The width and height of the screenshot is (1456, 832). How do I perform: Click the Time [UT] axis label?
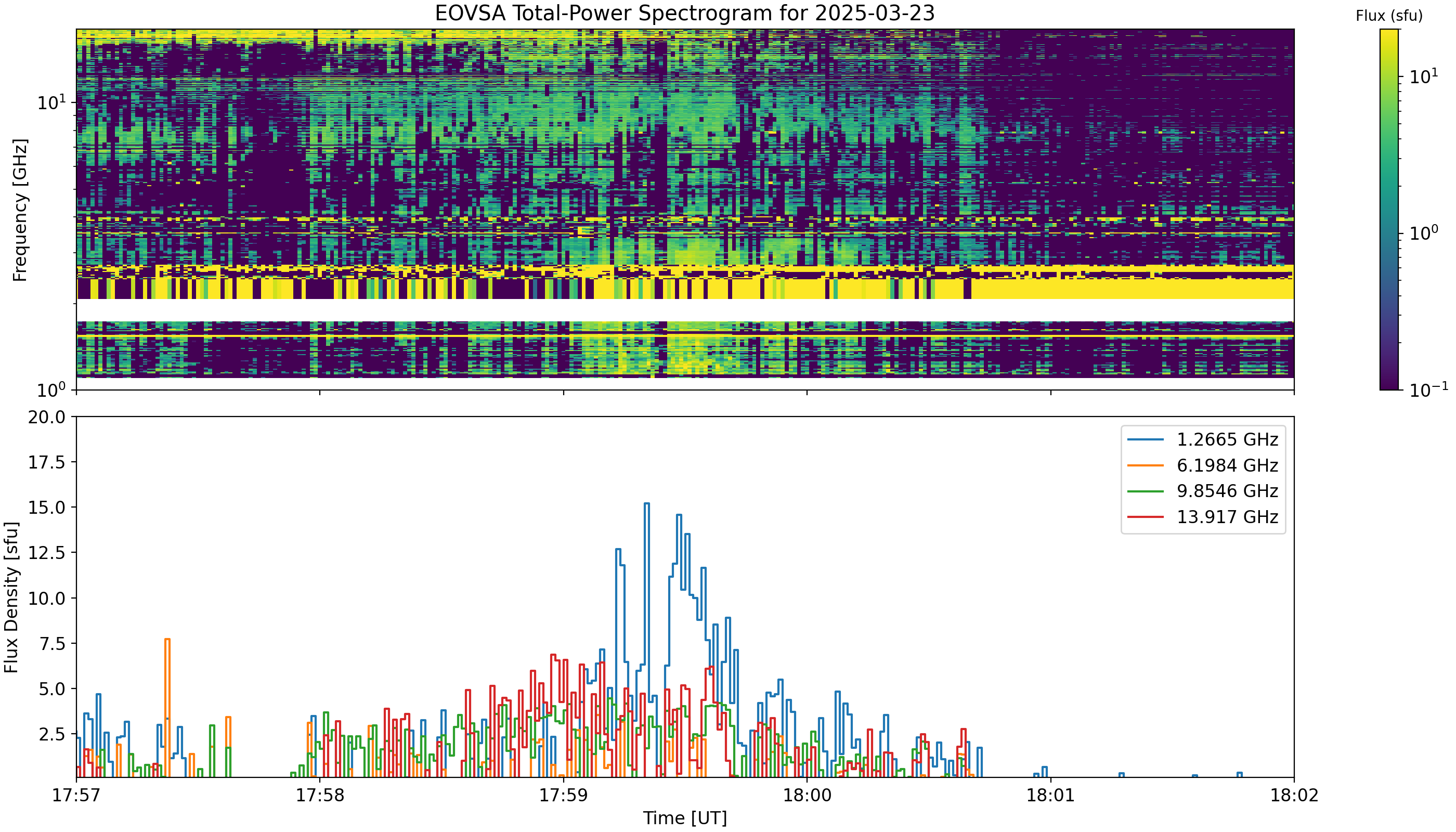684,818
